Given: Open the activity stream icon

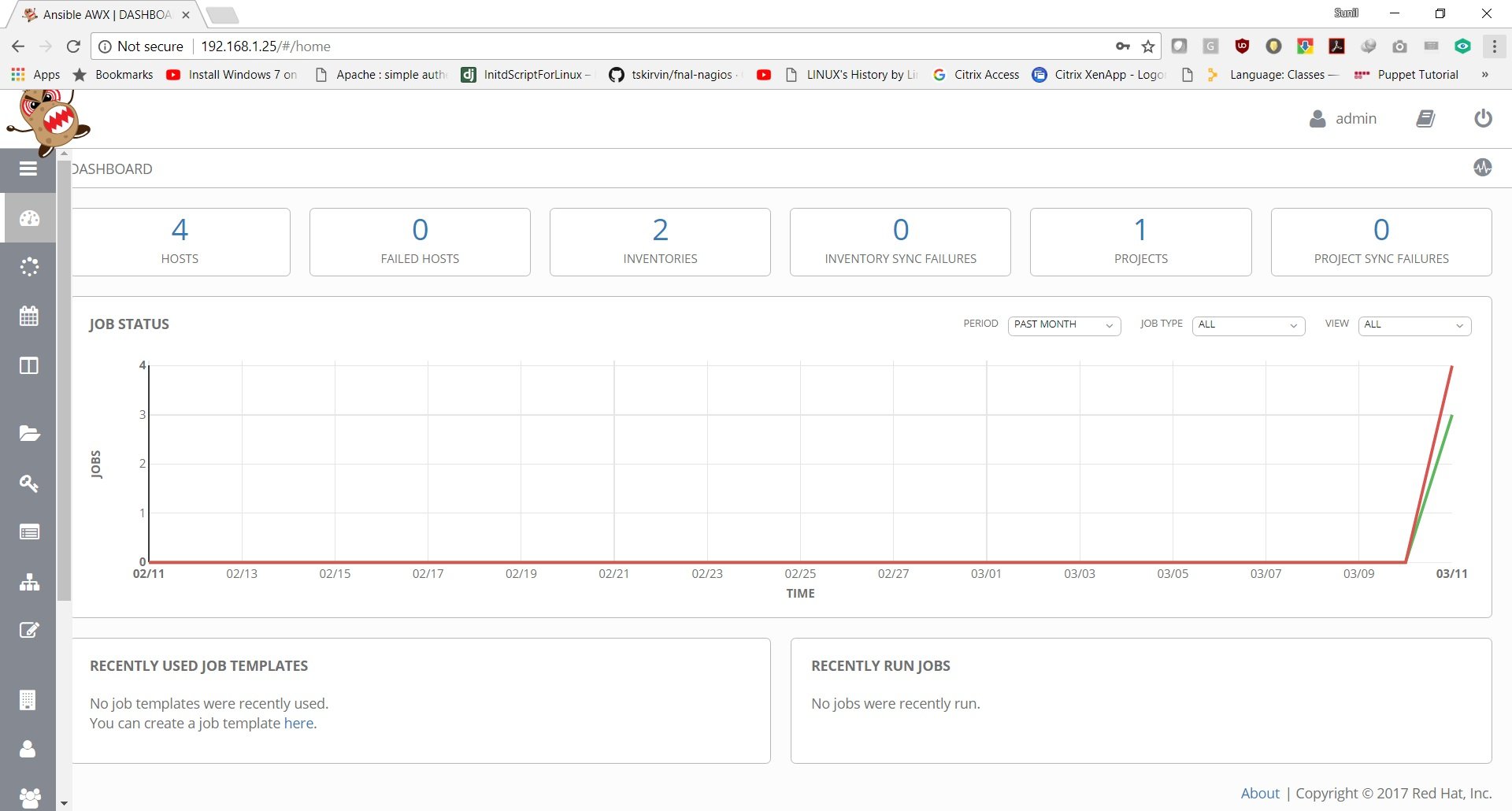Looking at the screenshot, I should point(1483,167).
